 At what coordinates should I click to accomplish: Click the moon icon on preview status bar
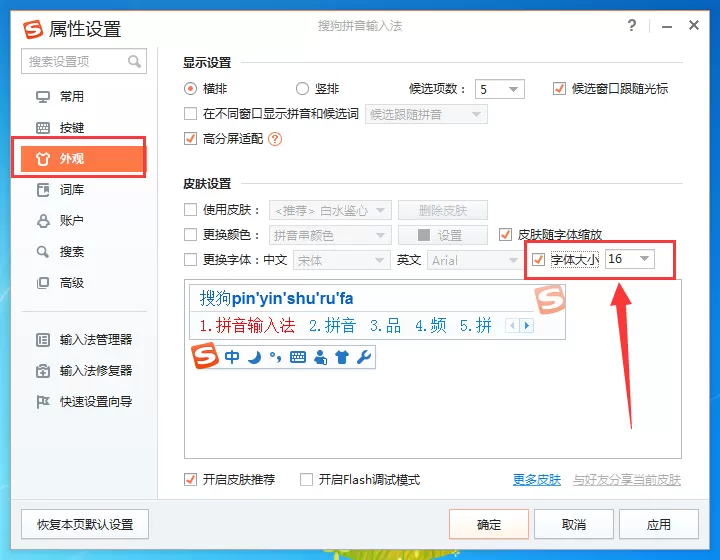click(254, 357)
